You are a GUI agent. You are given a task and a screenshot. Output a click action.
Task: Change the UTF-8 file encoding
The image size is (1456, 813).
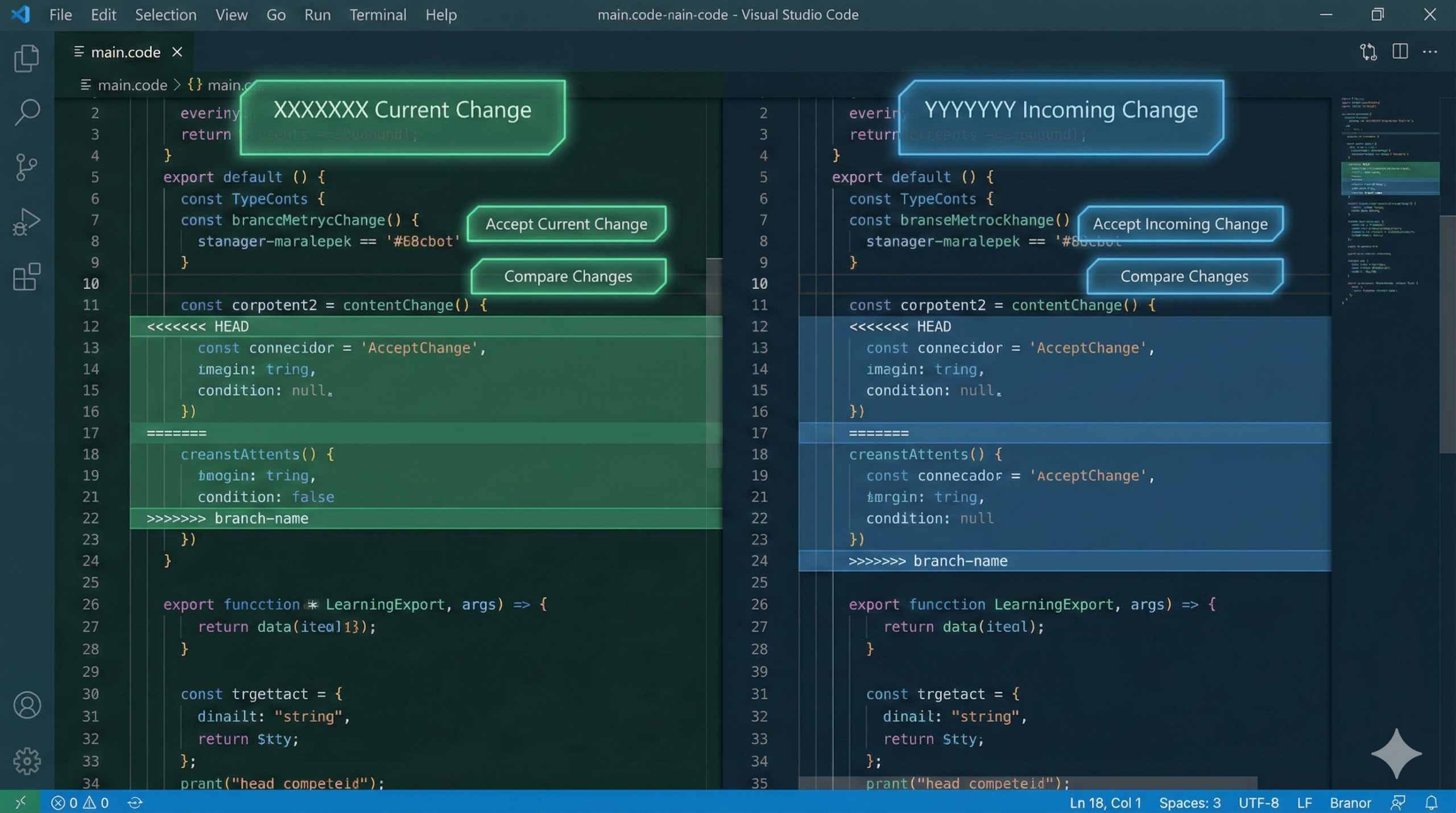pos(1258,803)
